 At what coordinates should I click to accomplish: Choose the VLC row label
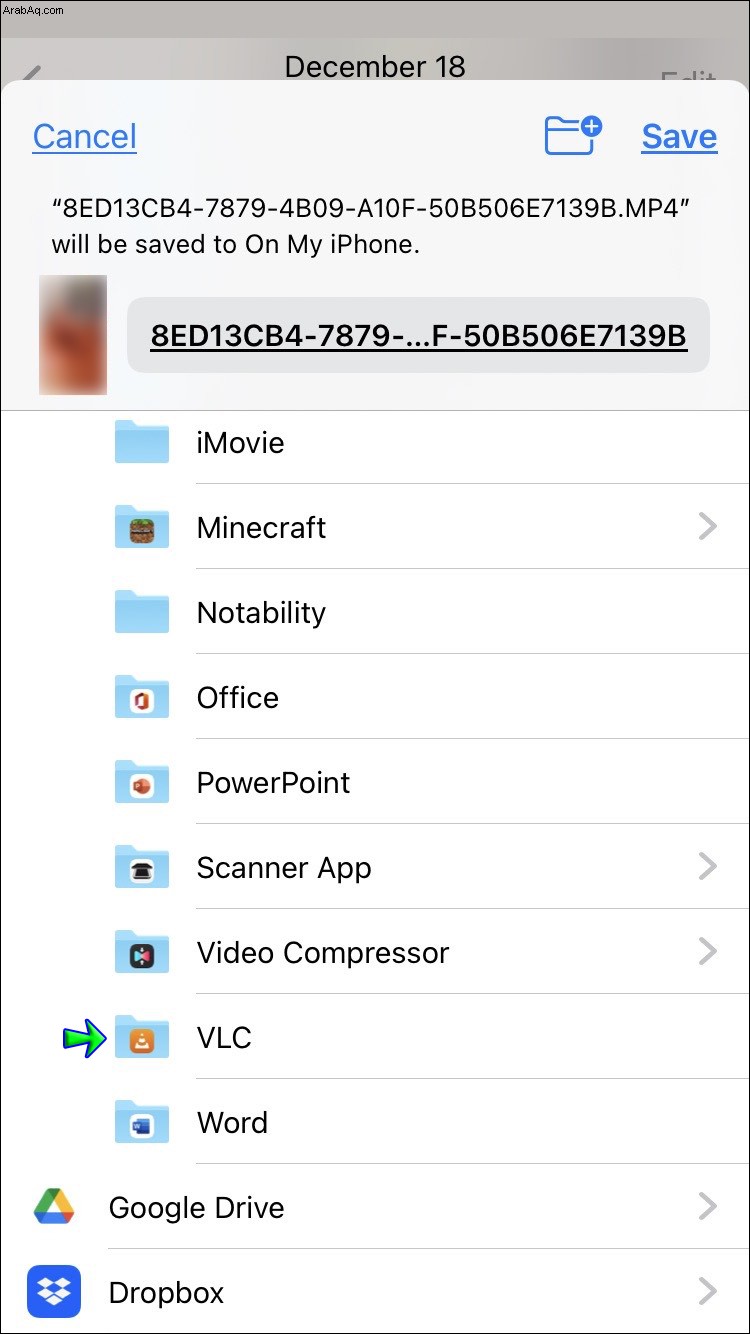[224, 1038]
